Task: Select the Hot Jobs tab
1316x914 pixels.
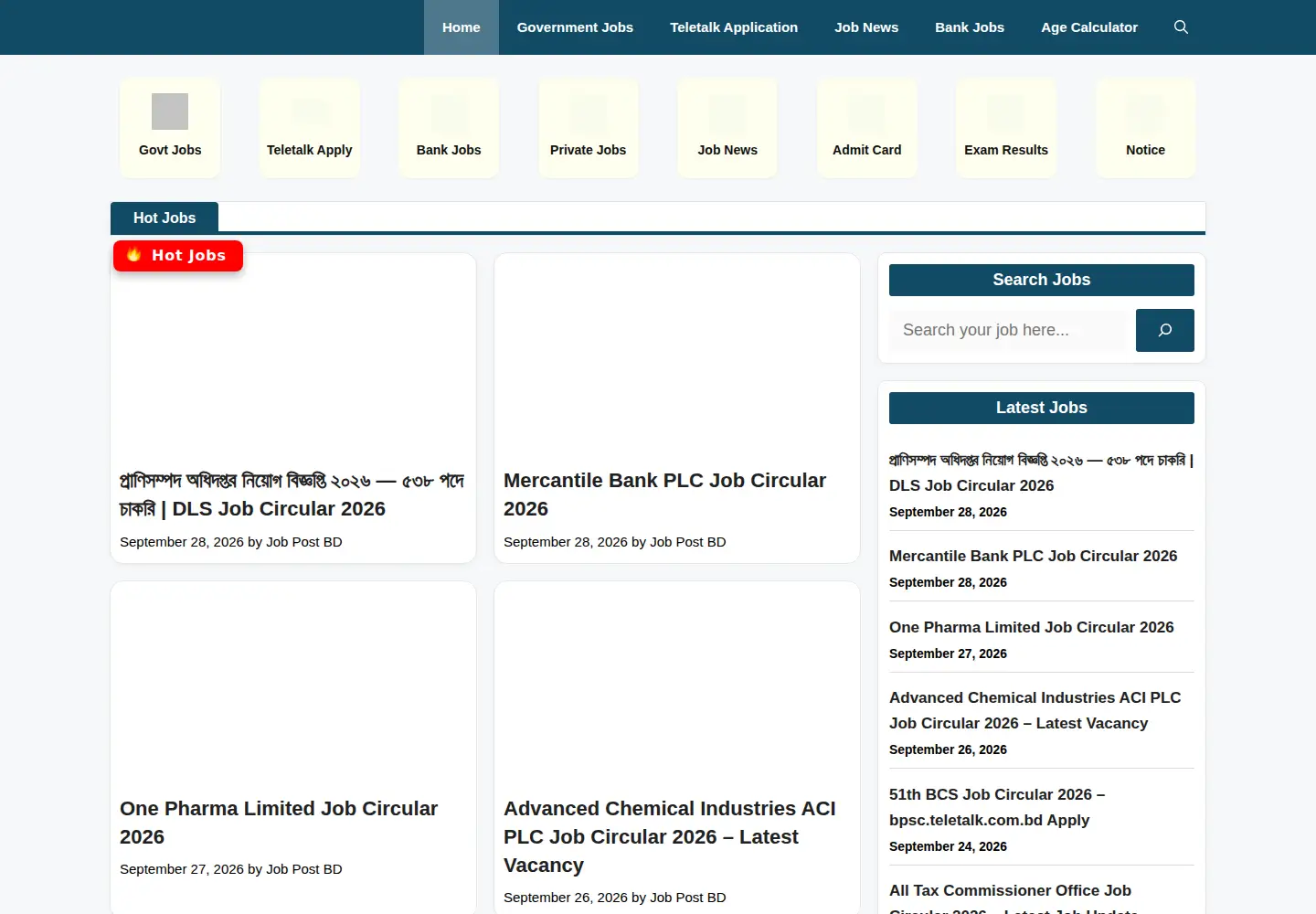Action: [164, 218]
